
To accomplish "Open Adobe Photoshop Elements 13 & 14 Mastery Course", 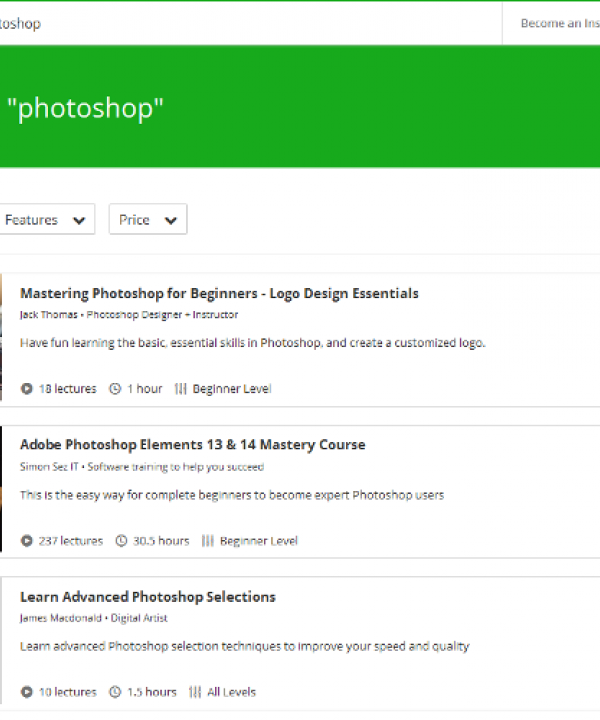I will (x=192, y=444).
